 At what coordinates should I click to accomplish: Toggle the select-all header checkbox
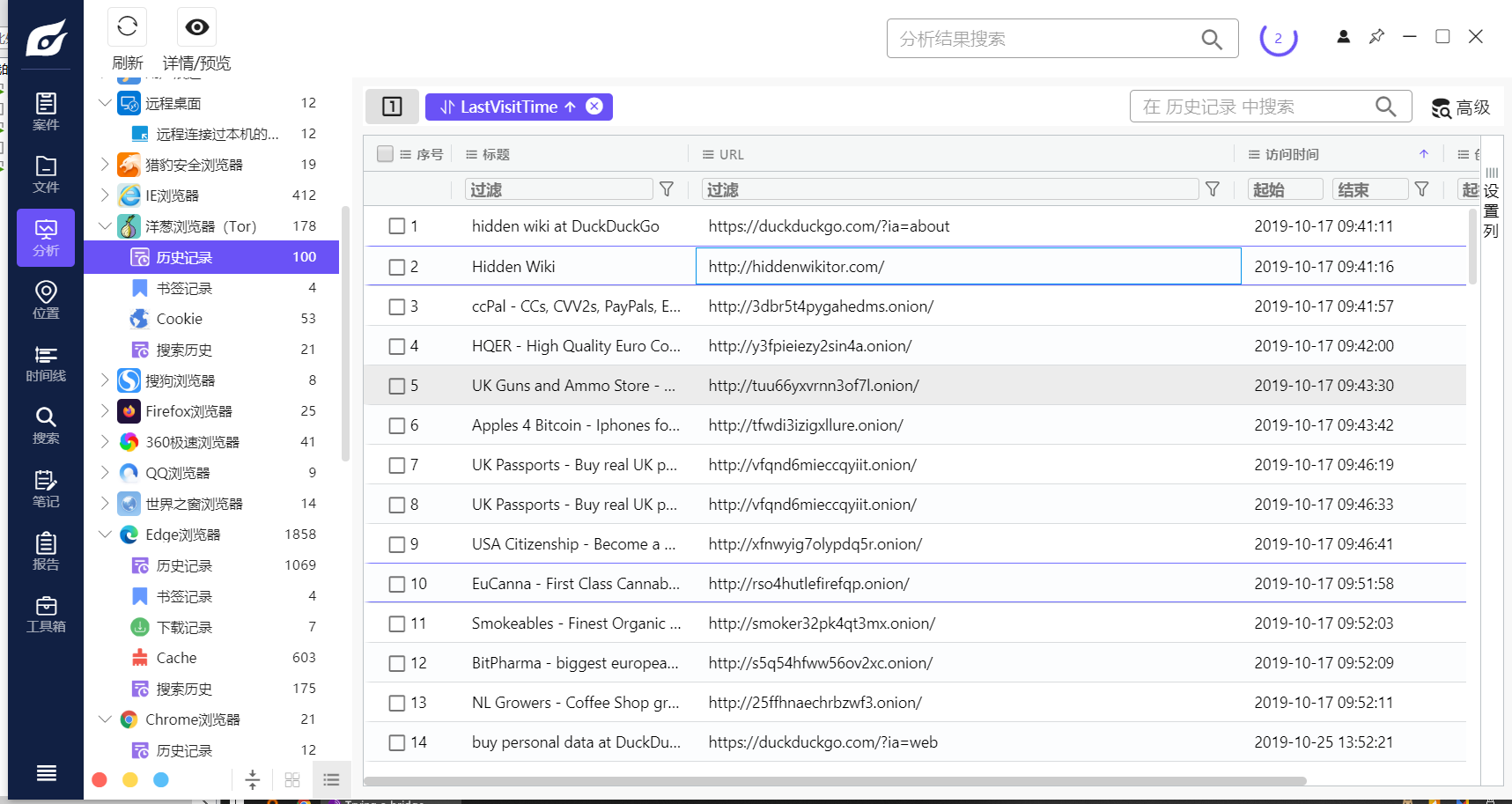(385, 154)
